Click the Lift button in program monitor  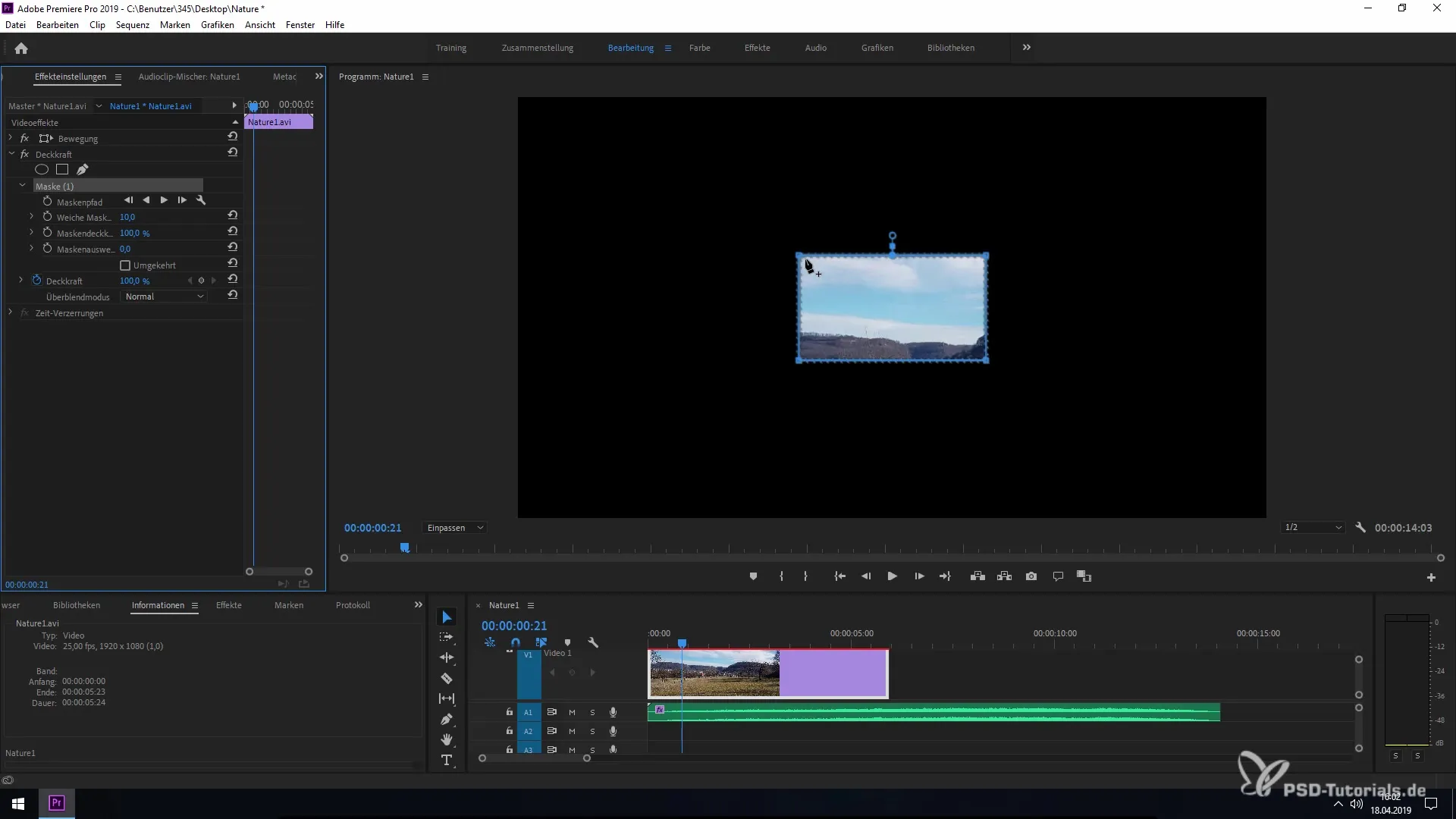977,576
